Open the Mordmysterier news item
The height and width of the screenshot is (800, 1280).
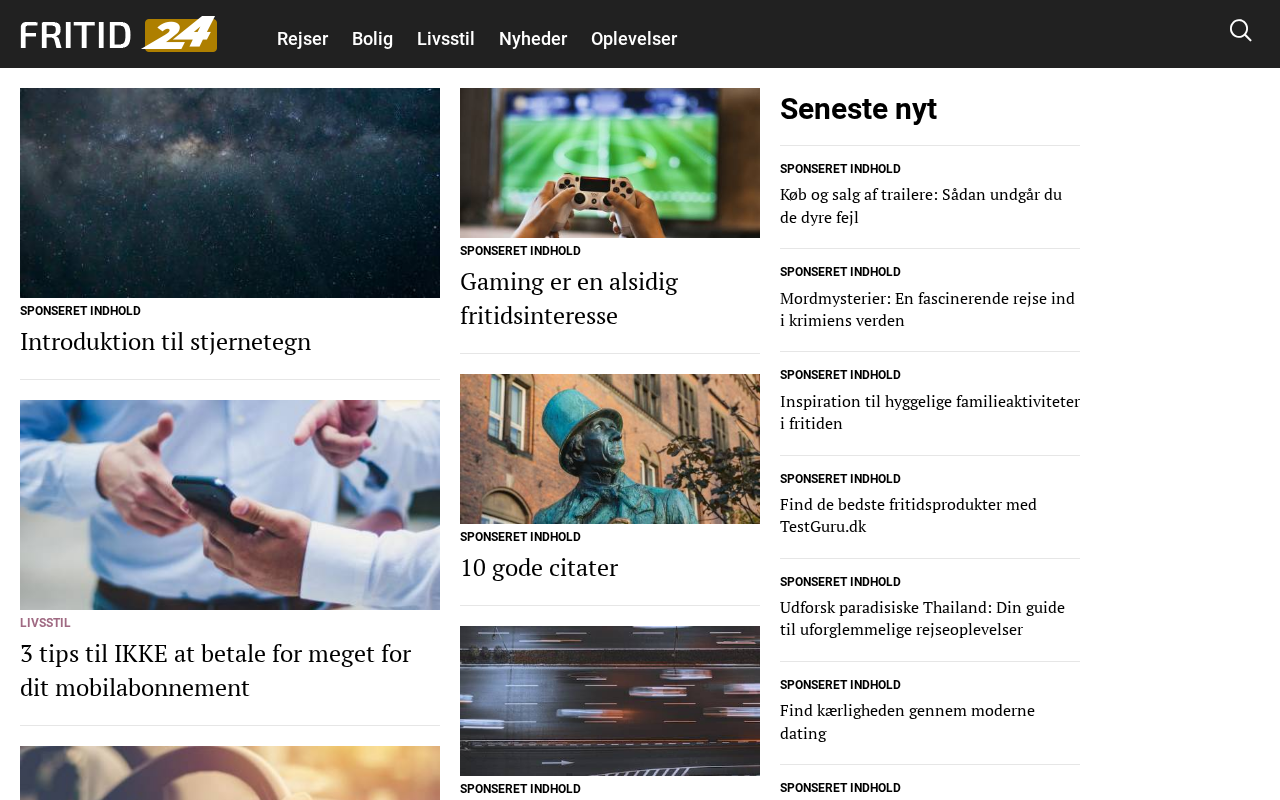pyautogui.click(x=927, y=309)
